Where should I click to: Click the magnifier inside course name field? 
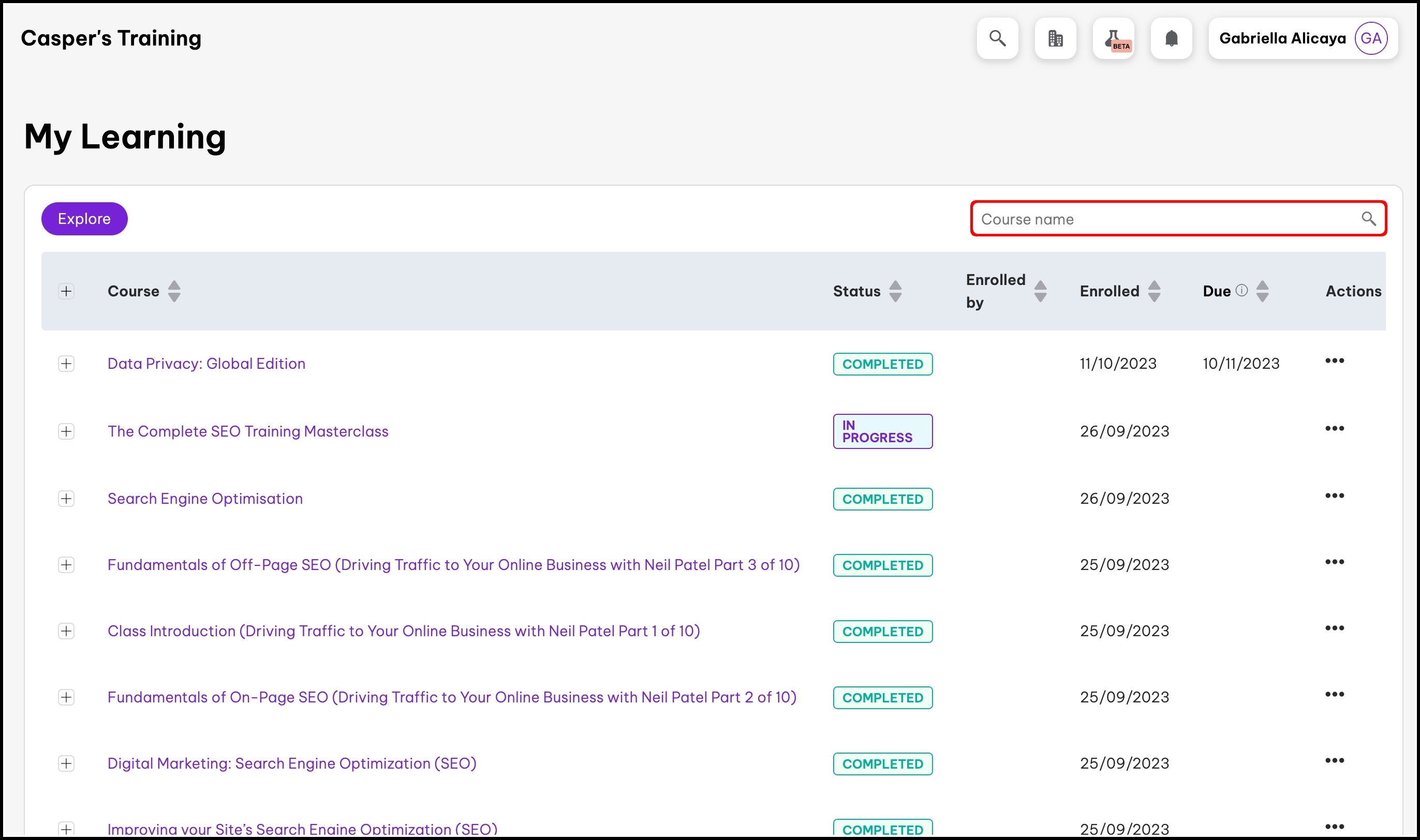point(1368,218)
